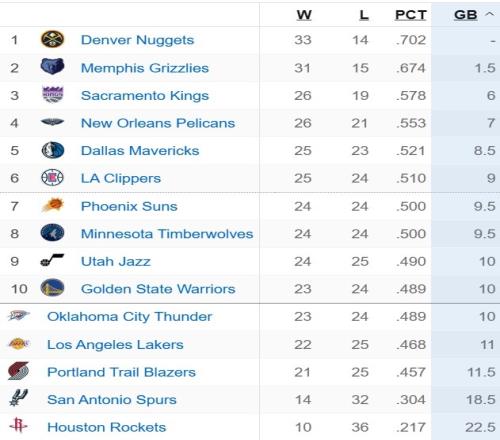Click the Memphis Grizzlies bear logo

(x=52, y=67)
